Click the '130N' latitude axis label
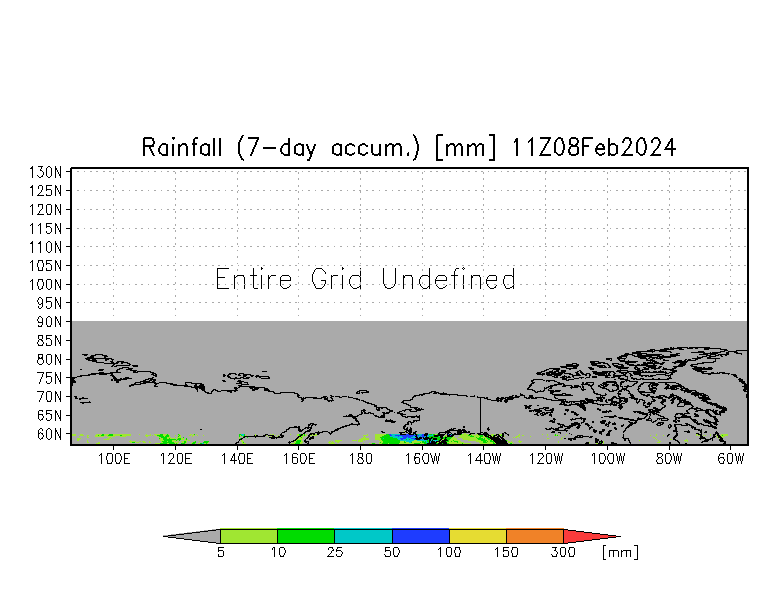784x612 pixels. click(x=46, y=172)
